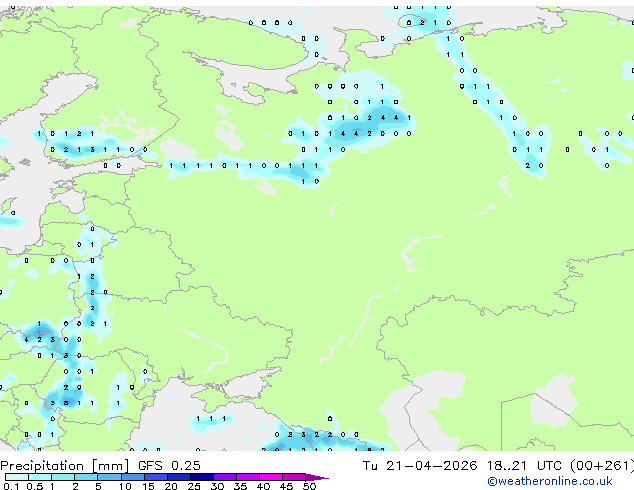Select the legend swatch between 0.1 and 0.5
634x490 pixels.
[17, 477]
